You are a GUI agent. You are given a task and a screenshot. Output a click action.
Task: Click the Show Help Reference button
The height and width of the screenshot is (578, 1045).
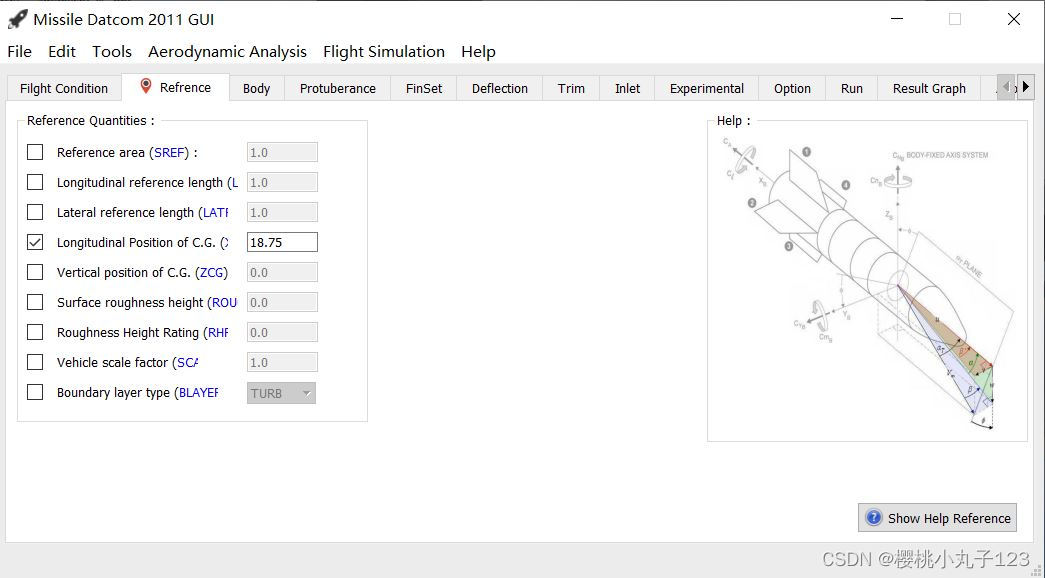point(937,518)
